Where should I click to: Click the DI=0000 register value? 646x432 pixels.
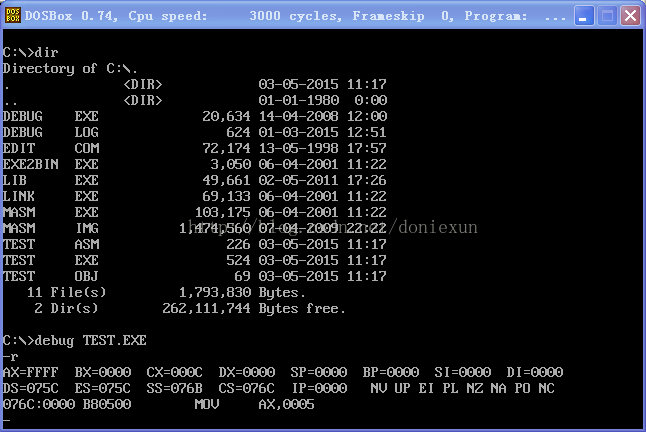(x=535, y=373)
